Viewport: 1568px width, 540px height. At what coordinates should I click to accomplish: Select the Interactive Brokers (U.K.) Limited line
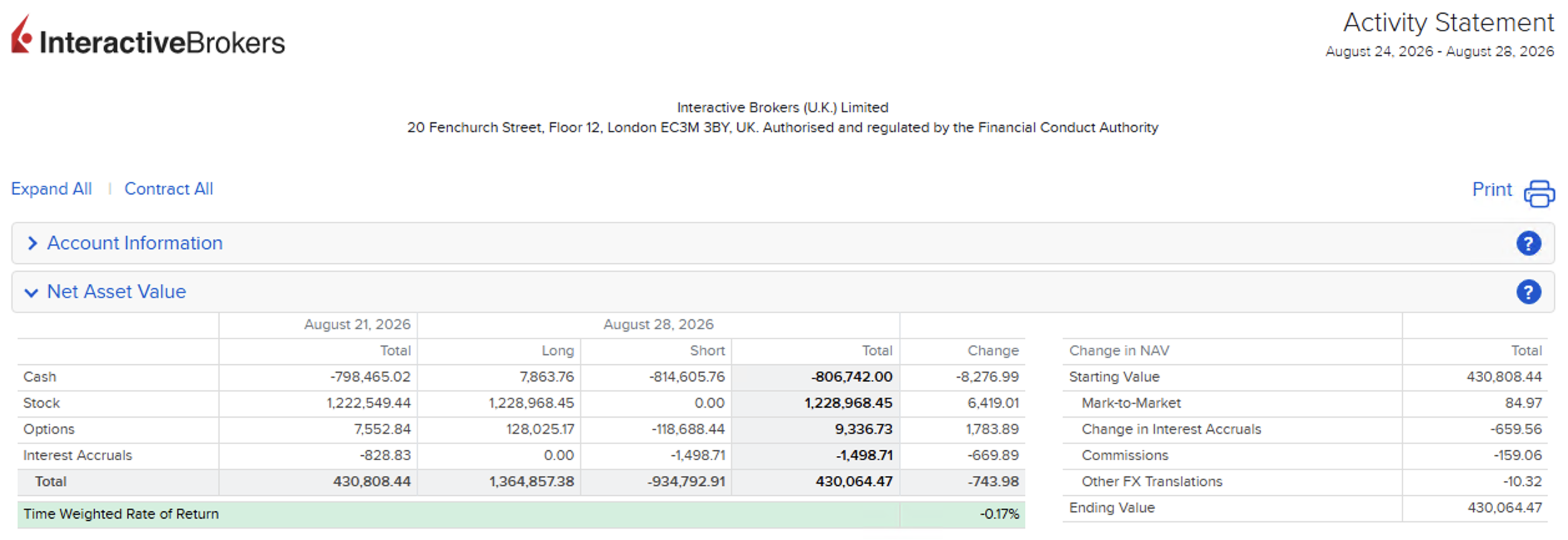783,107
